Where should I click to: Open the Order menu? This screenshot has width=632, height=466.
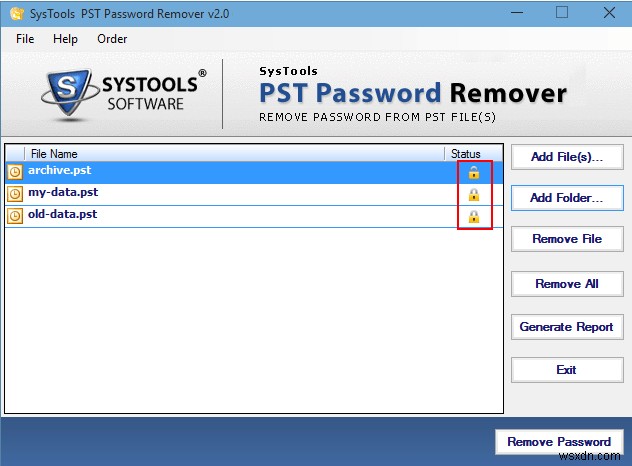coord(112,39)
